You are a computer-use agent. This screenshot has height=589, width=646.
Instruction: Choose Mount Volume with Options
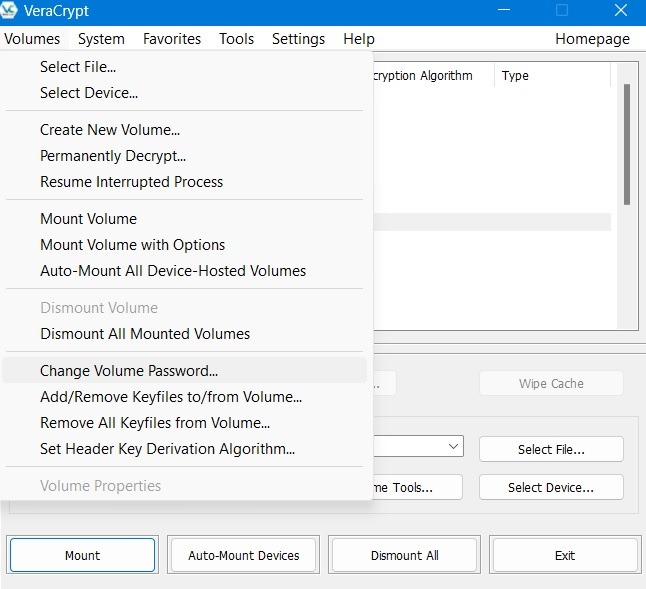pyautogui.click(x=184, y=245)
